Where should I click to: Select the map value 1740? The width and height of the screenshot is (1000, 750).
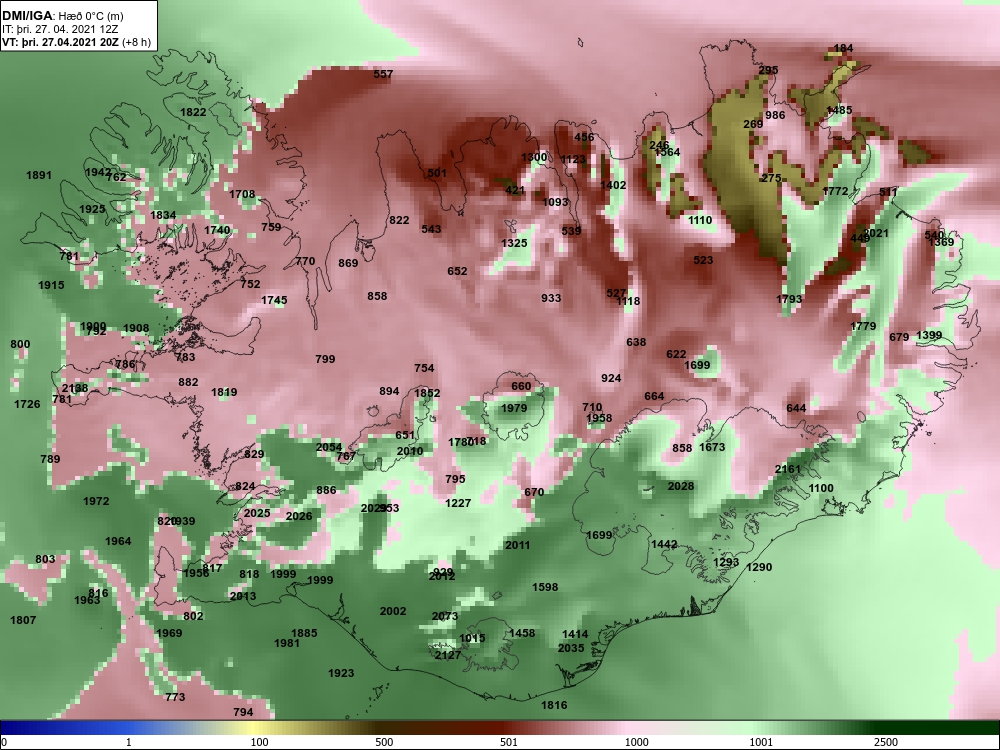217,230
